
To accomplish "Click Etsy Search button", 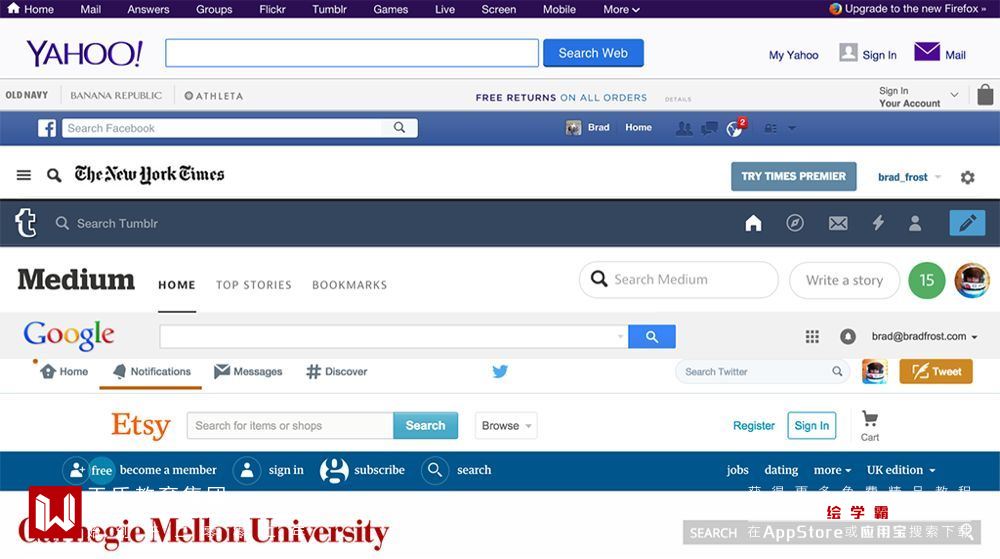I will click(x=425, y=425).
